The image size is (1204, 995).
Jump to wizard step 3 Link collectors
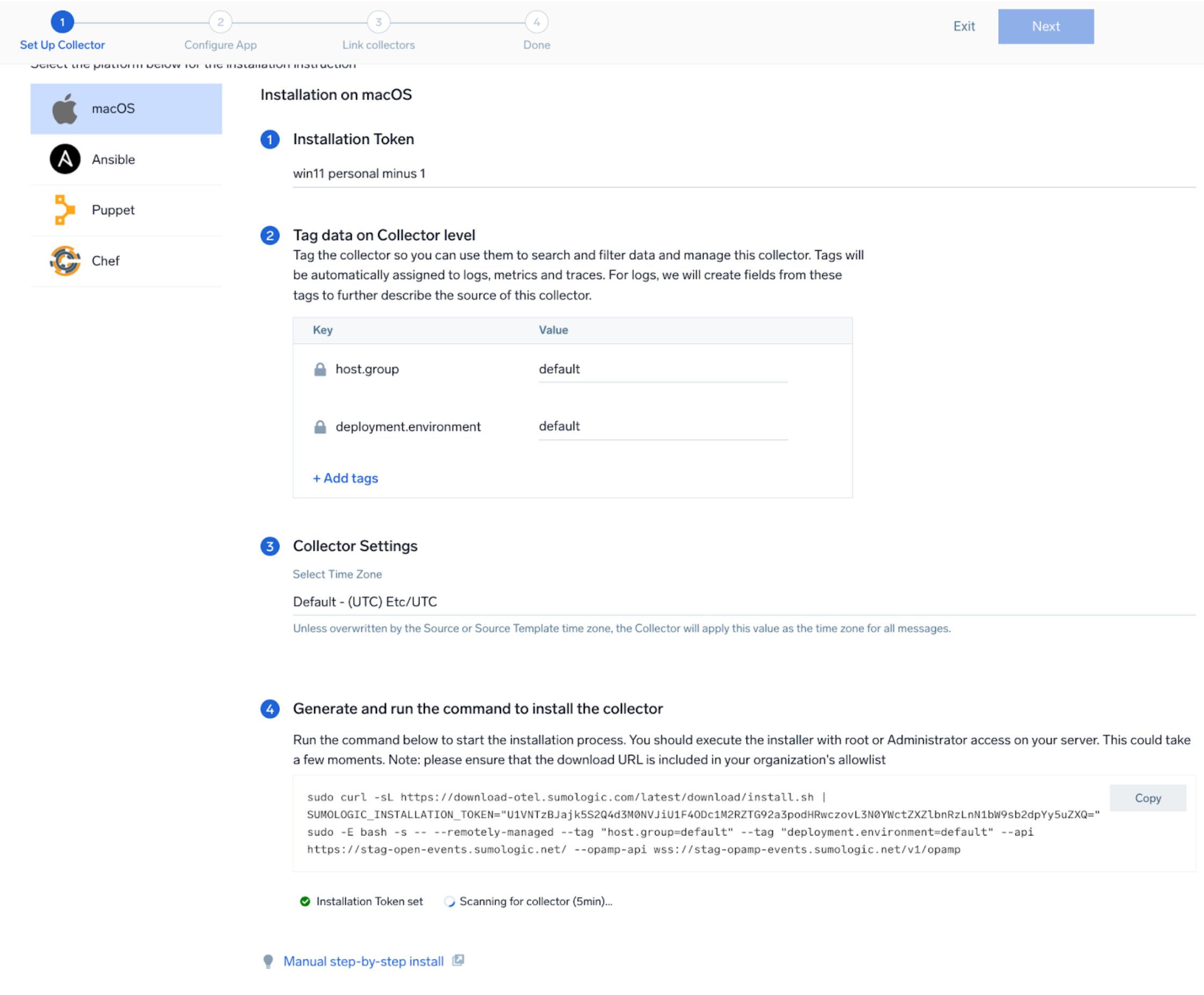point(378,23)
